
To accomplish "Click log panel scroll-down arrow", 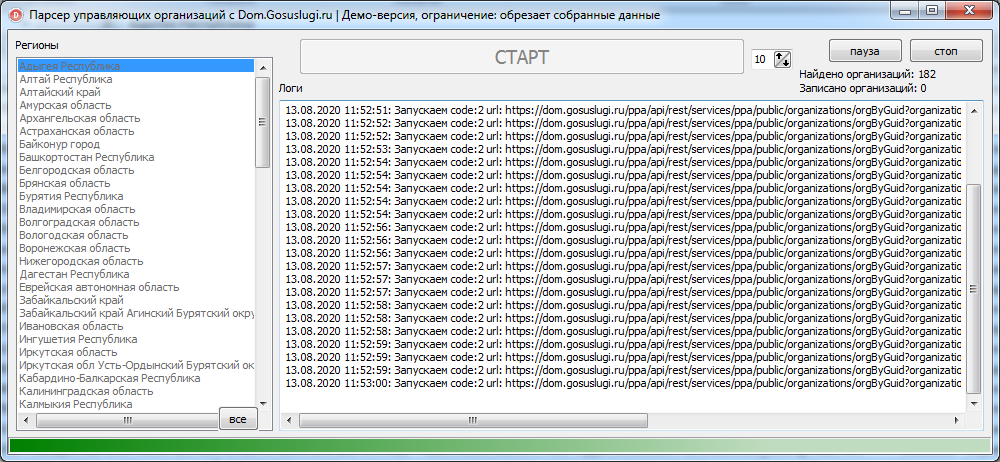I will pyautogui.click(x=975, y=401).
